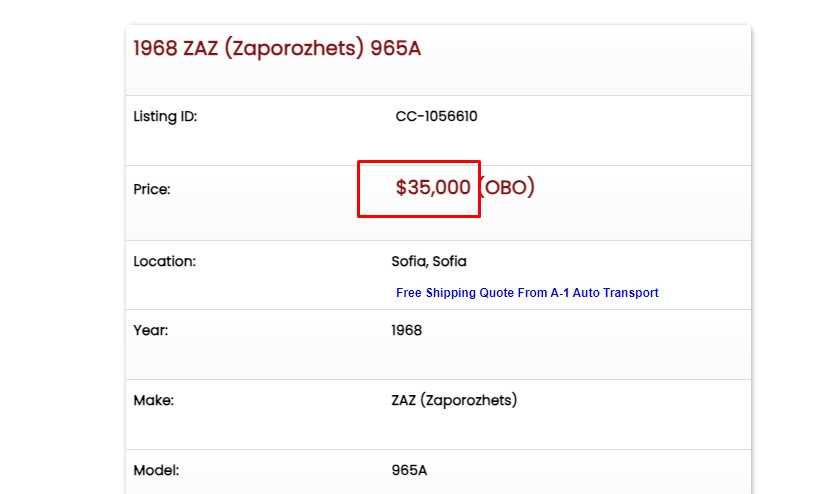Click the 'Price:' label

(152, 189)
